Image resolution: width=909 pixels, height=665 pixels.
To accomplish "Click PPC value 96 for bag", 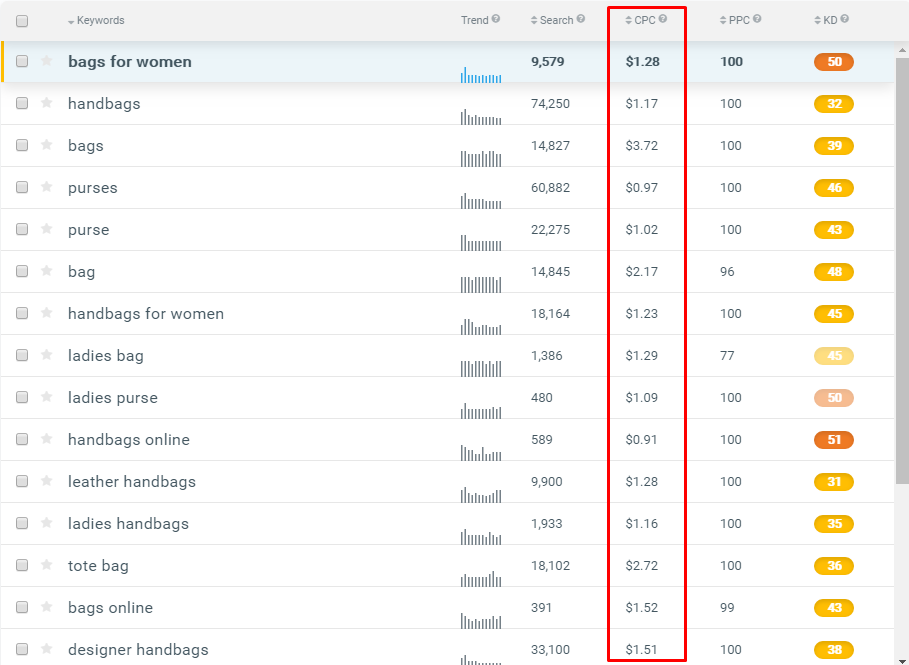I will 727,271.
